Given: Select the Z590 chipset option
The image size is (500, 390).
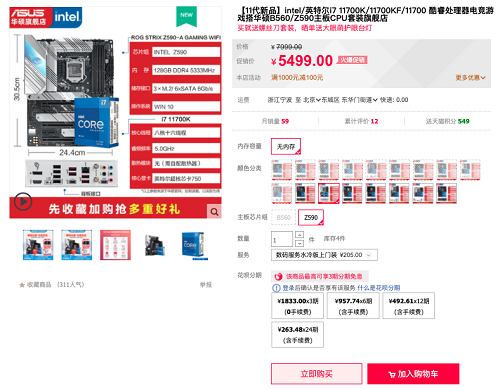Looking at the screenshot, I should tap(311, 218).
